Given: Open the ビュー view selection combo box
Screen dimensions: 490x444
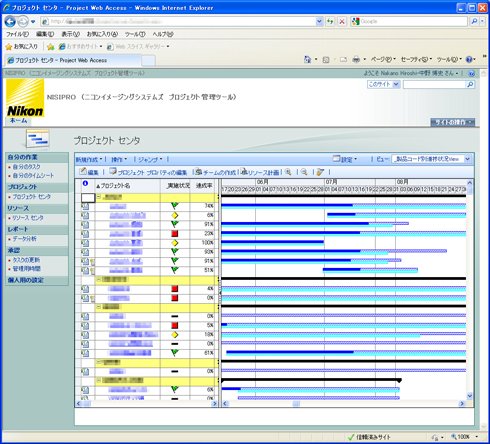Looking at the screenshot, I should 431,159.
